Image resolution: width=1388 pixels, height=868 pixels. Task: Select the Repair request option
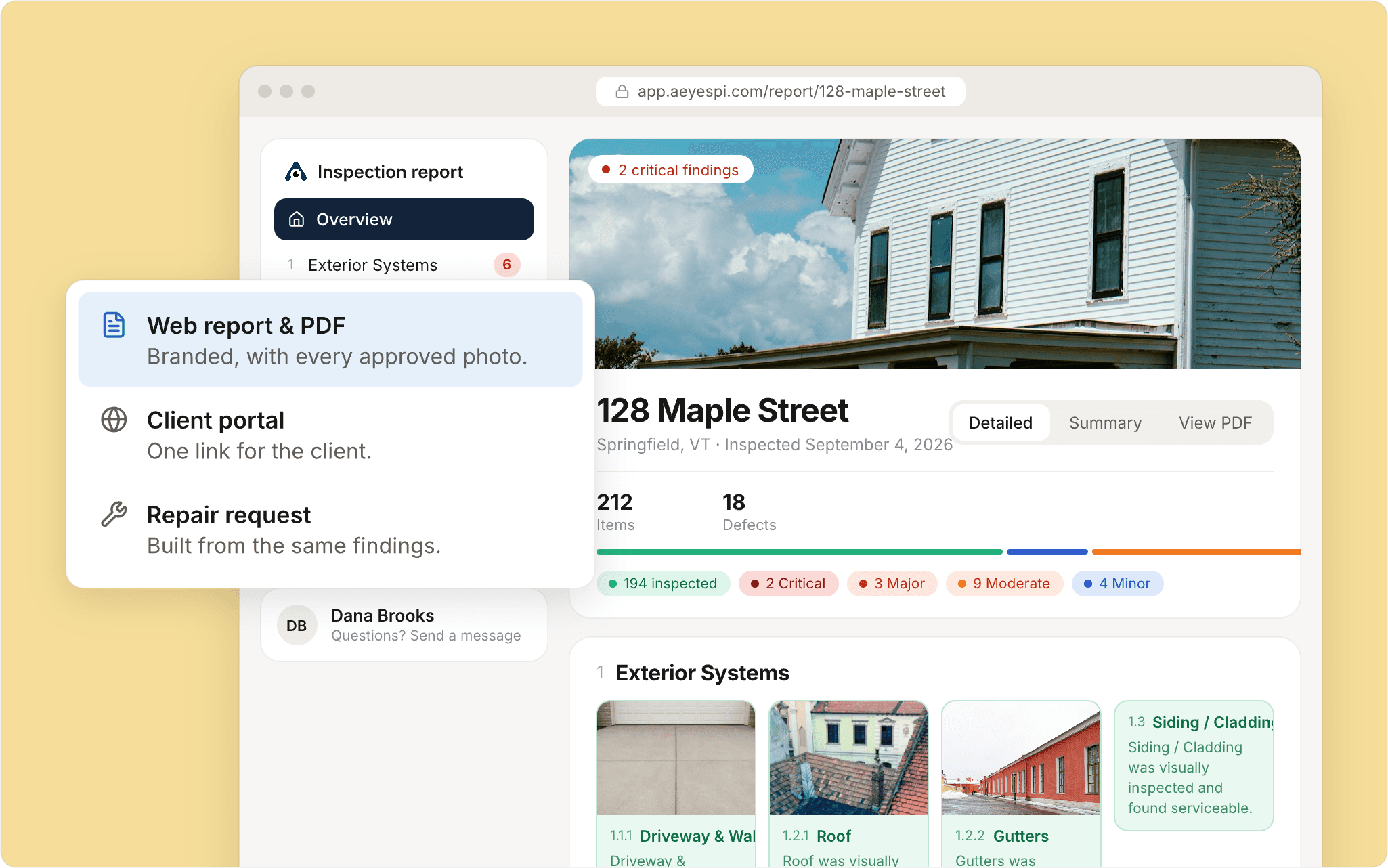tap(330, 529)
